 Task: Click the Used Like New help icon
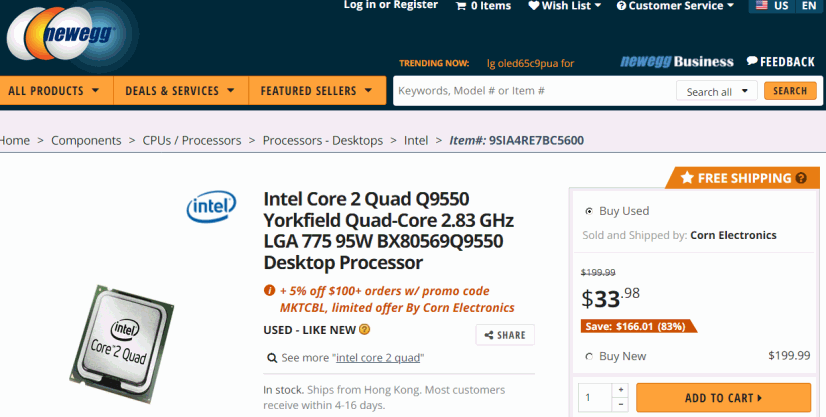[365, 330]
